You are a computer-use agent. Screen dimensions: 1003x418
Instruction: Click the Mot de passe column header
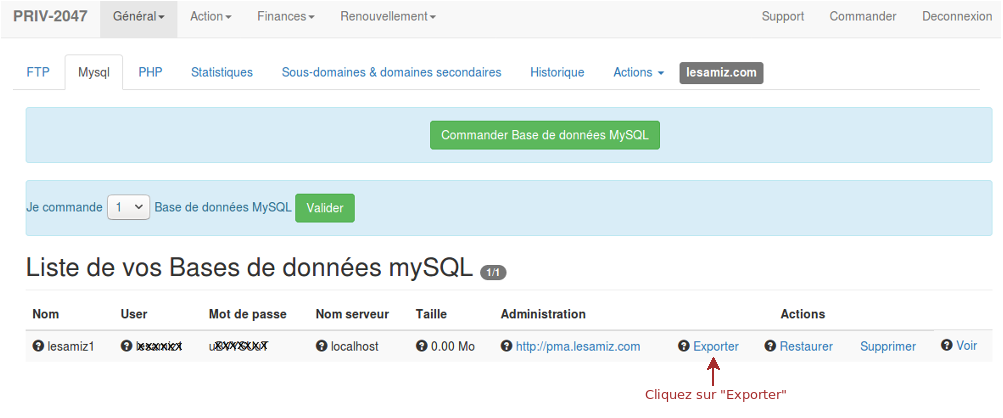[x=248, y=314]
